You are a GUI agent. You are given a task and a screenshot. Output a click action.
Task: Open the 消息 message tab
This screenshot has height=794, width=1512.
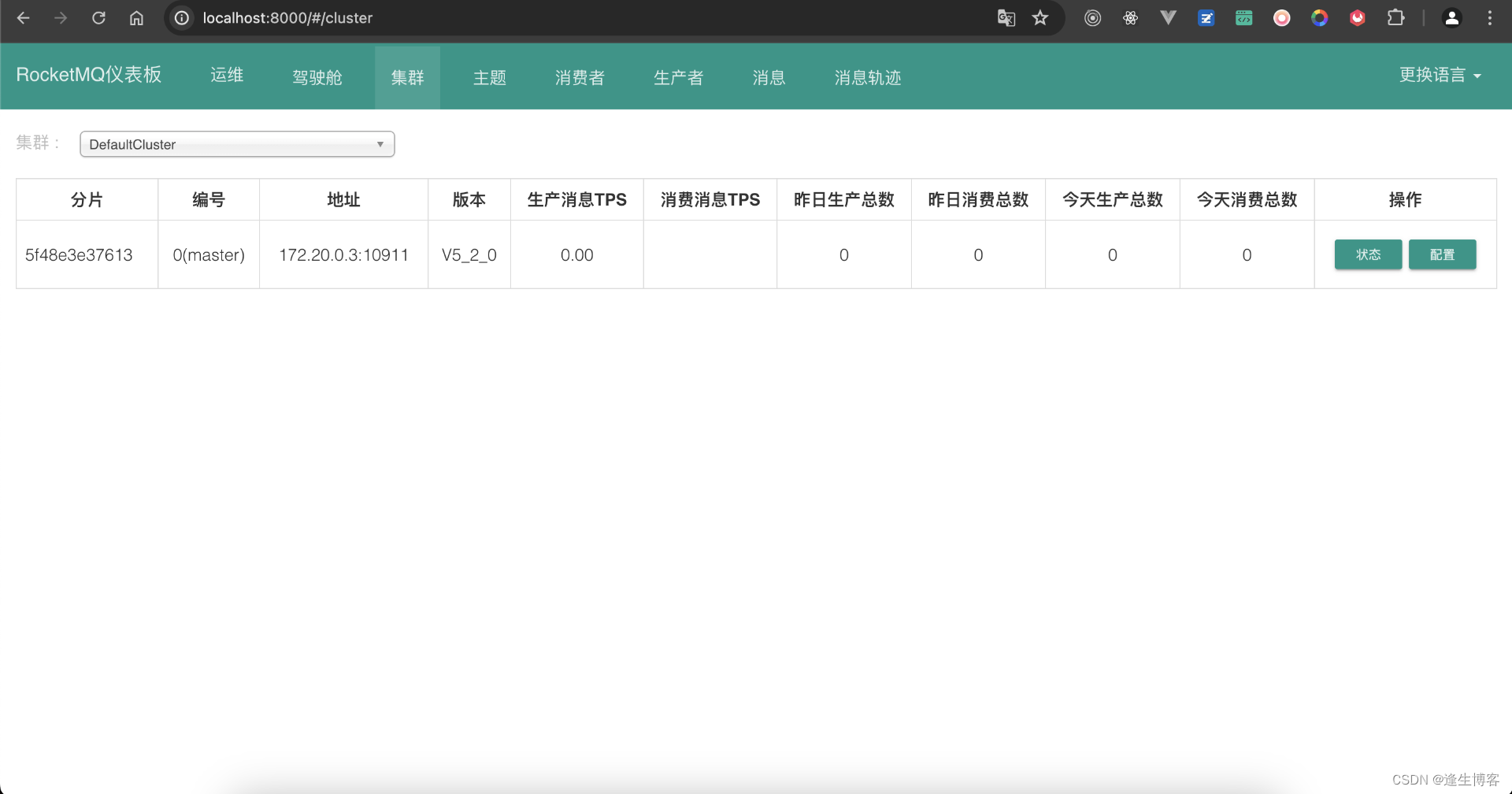[x=769, y=77]
